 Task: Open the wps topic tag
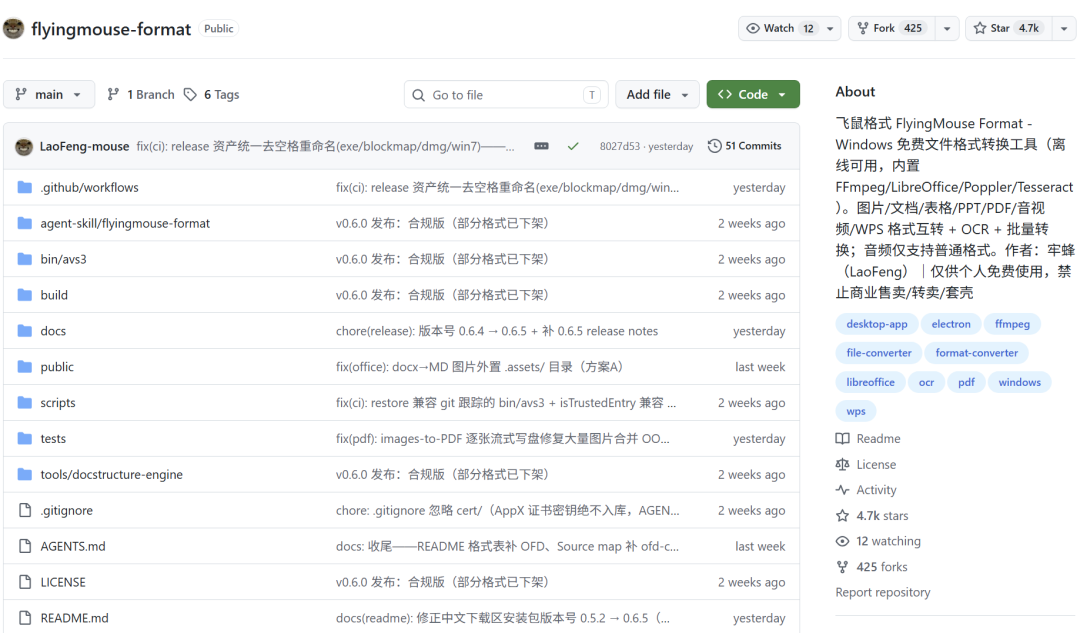click(855, 411)
